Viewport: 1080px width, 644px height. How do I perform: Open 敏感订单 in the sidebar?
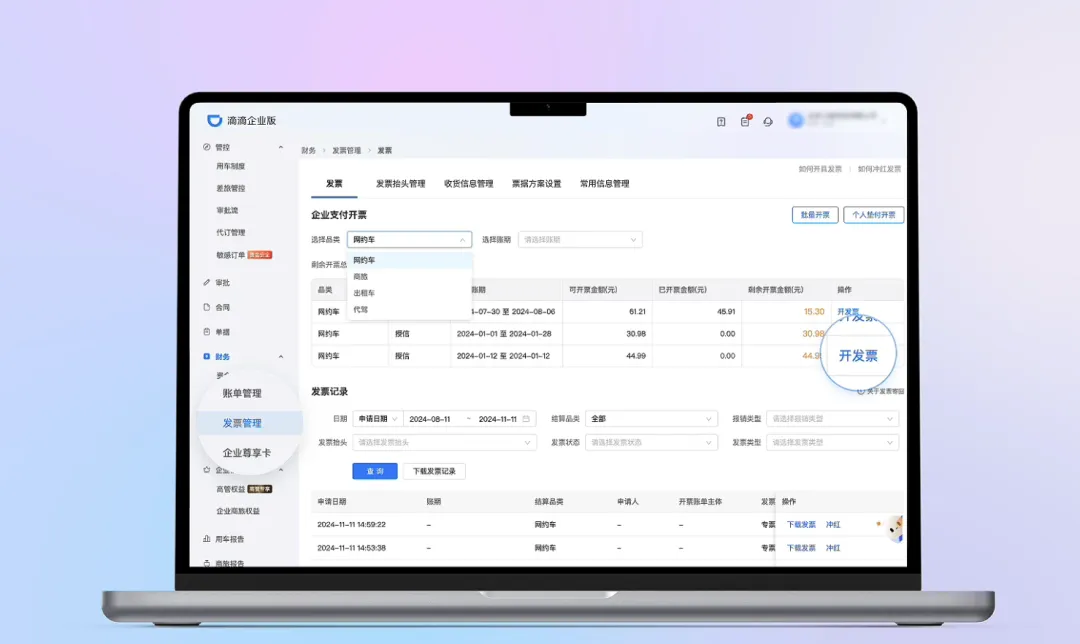point(231,255)
